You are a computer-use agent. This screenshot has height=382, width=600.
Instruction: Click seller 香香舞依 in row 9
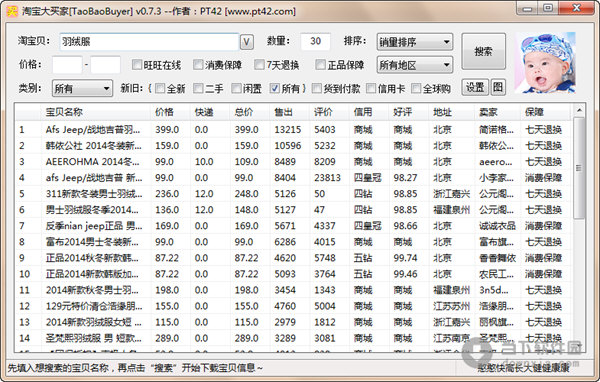point(497,258)
